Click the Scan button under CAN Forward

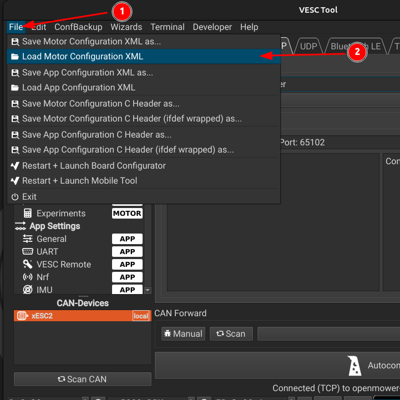[x=231, y=334]
